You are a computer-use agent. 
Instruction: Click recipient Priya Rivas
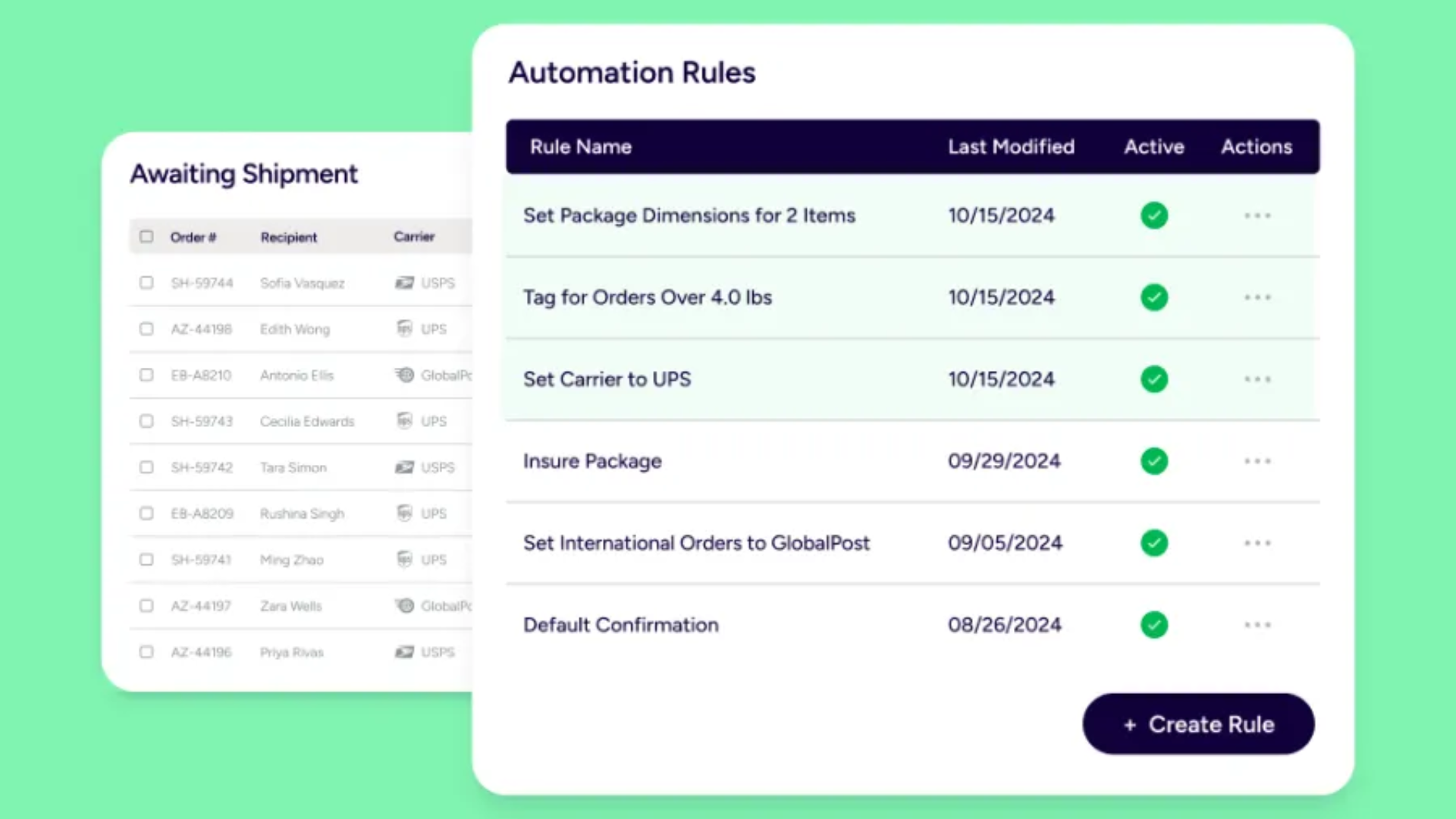coord(292,652)
